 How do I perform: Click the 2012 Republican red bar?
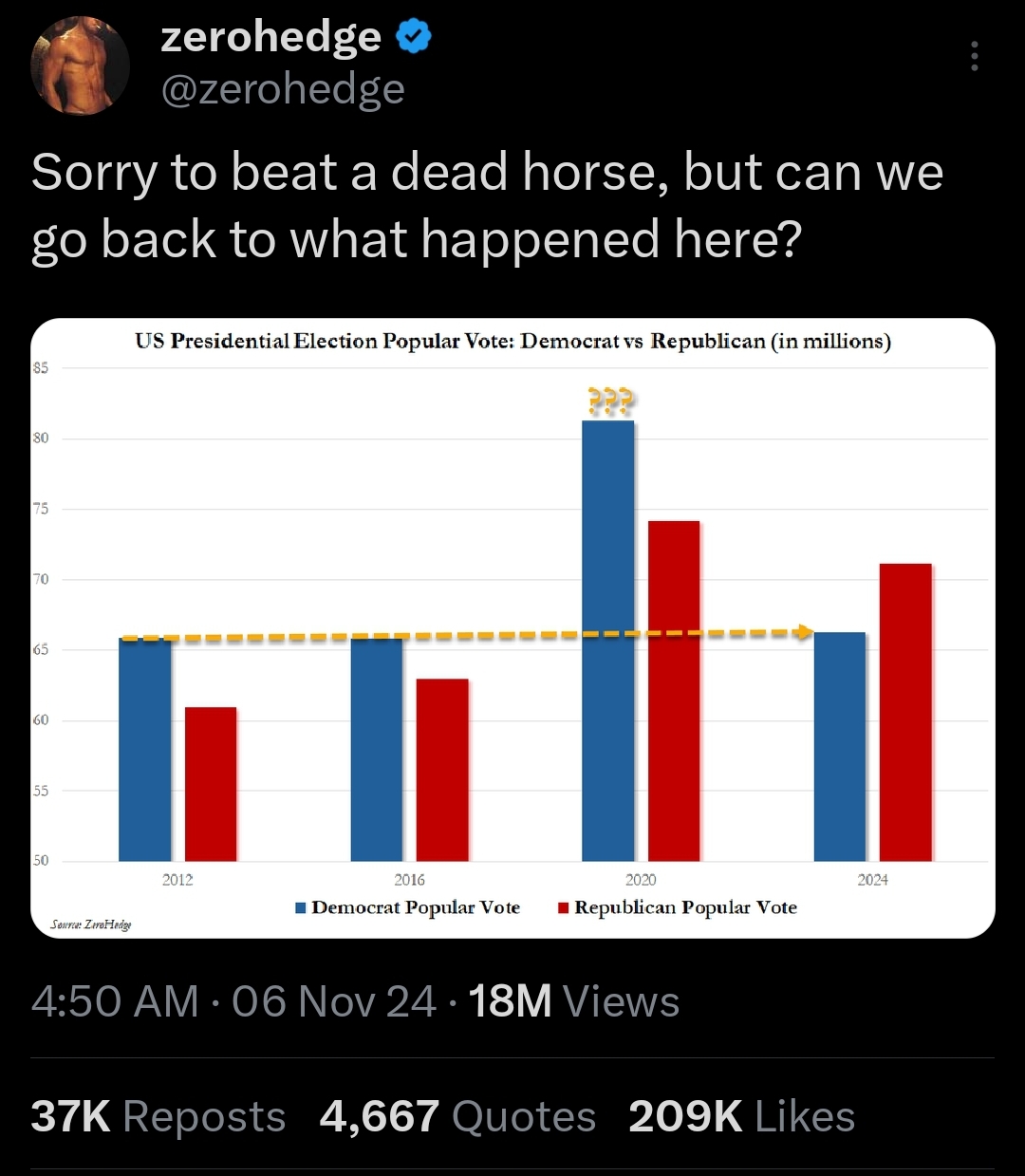click(211, 784)
